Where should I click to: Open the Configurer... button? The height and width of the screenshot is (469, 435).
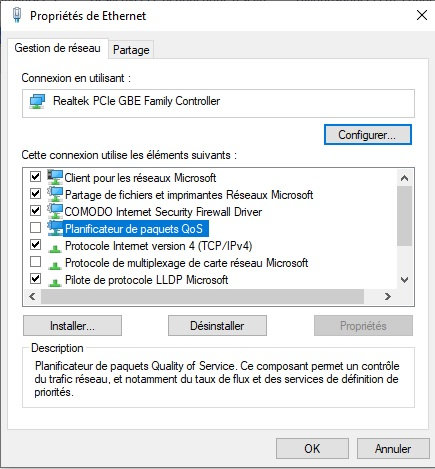368,135
